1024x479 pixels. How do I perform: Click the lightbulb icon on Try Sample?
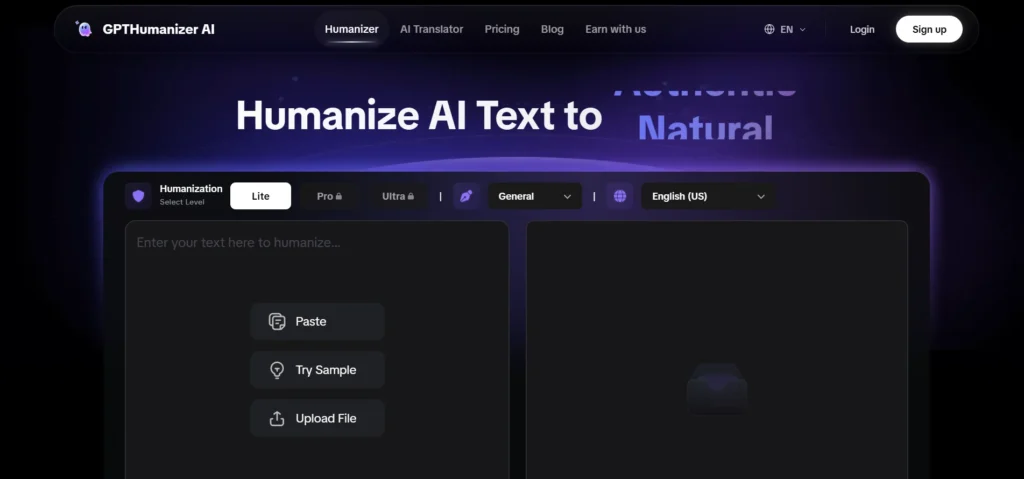click(x=277, y=370)
